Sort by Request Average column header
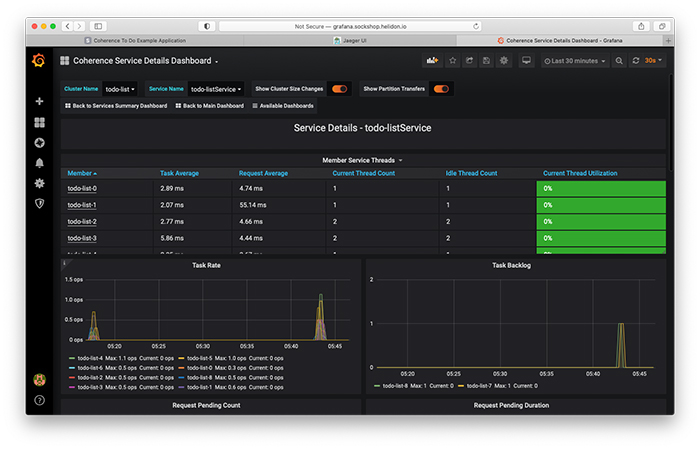The height and width of the screenshot is (449, 700). click(x=263, y=173)
